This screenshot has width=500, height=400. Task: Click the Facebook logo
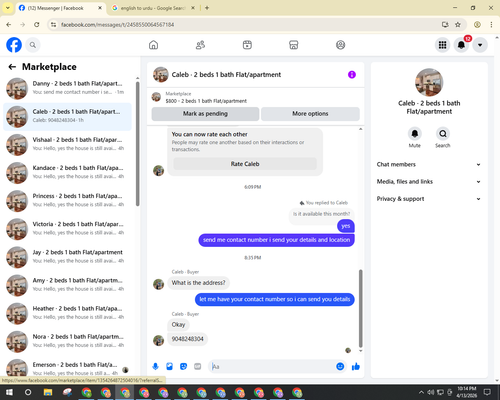pos(14,45)
